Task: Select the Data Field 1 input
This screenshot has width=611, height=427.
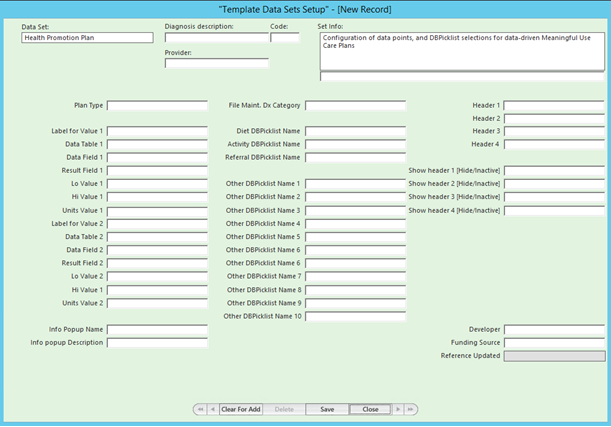Action: pyautogui.click(x=157, y=158)
